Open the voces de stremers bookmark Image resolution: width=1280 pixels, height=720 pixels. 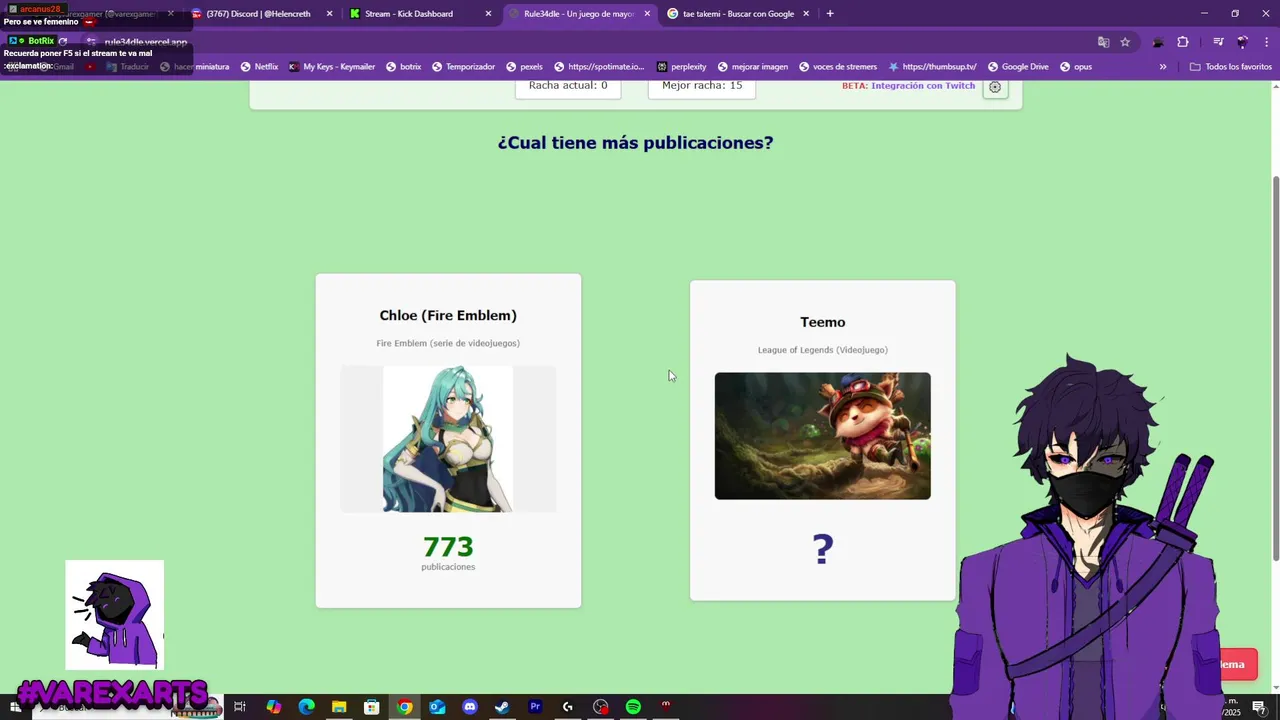837,67
